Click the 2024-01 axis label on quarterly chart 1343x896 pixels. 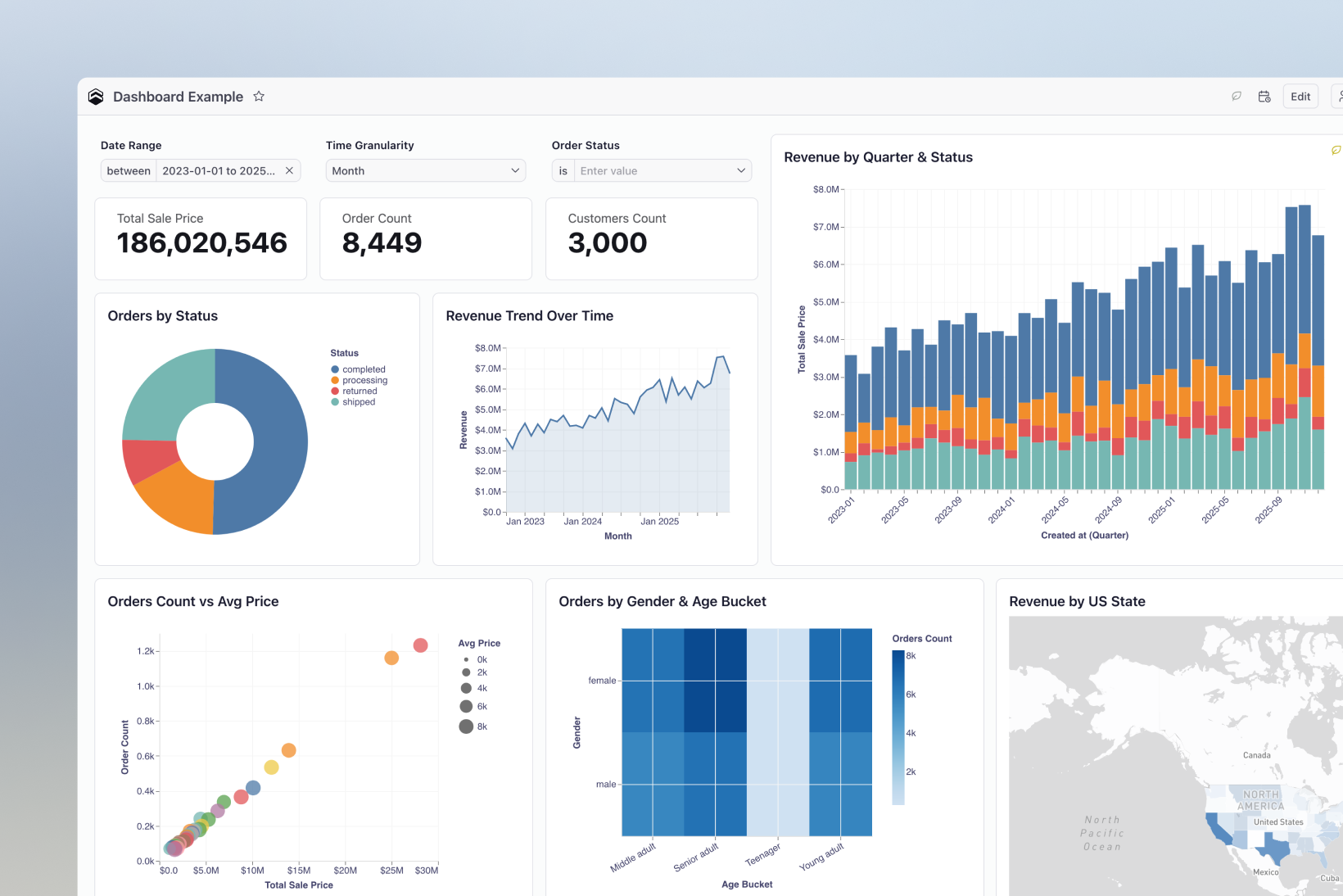click(1002, 509)
